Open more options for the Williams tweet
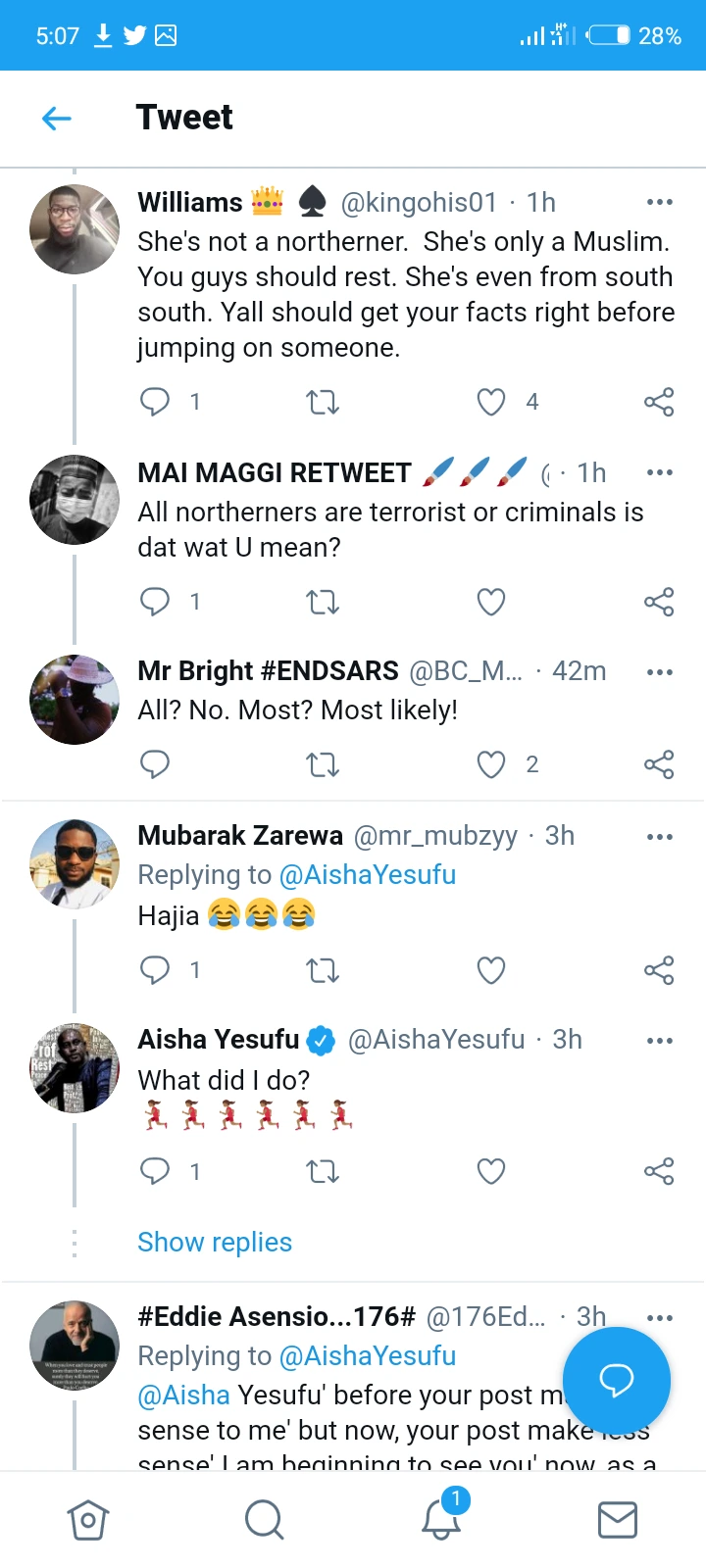Viewport: 706px width, 1568px height. [660, 202]
